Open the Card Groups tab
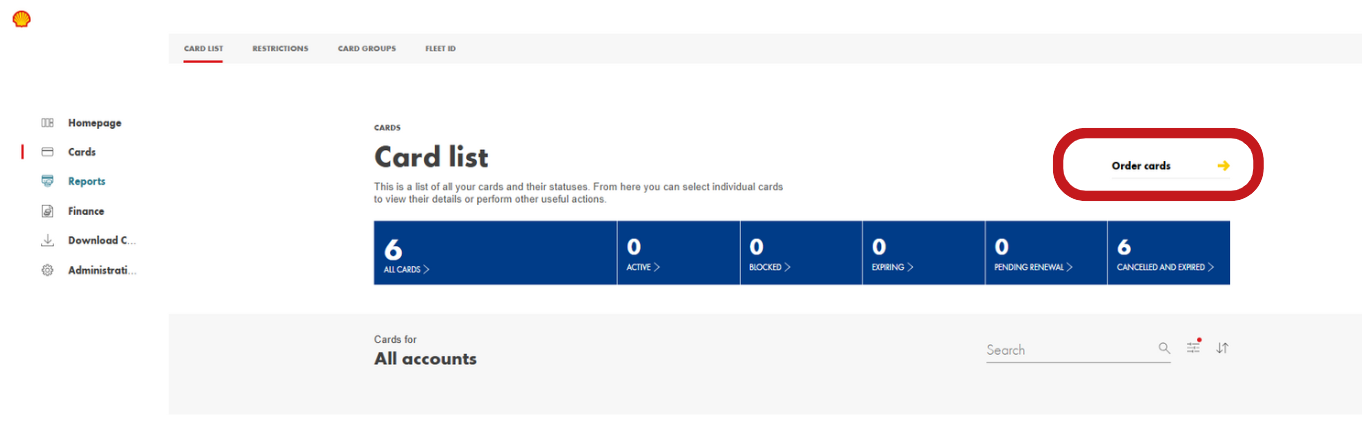1362x430 pixels. pyautogui.click(x=367, y=49)
